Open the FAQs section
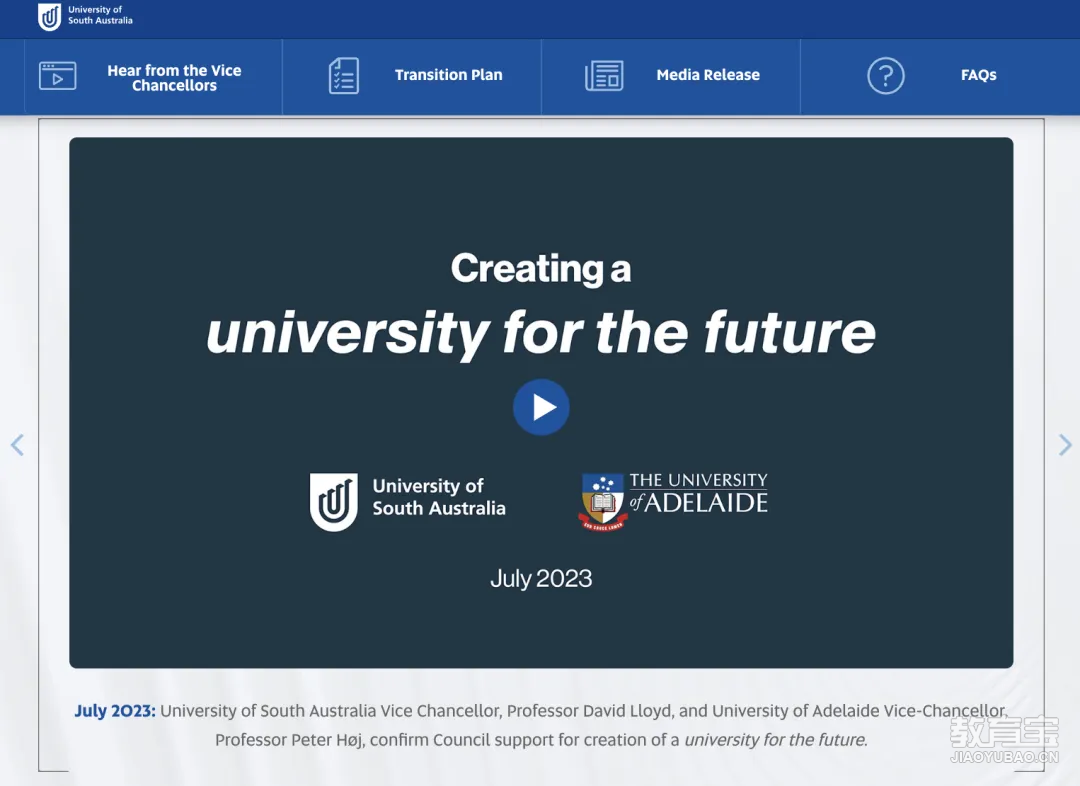 (x=940, y=77)
